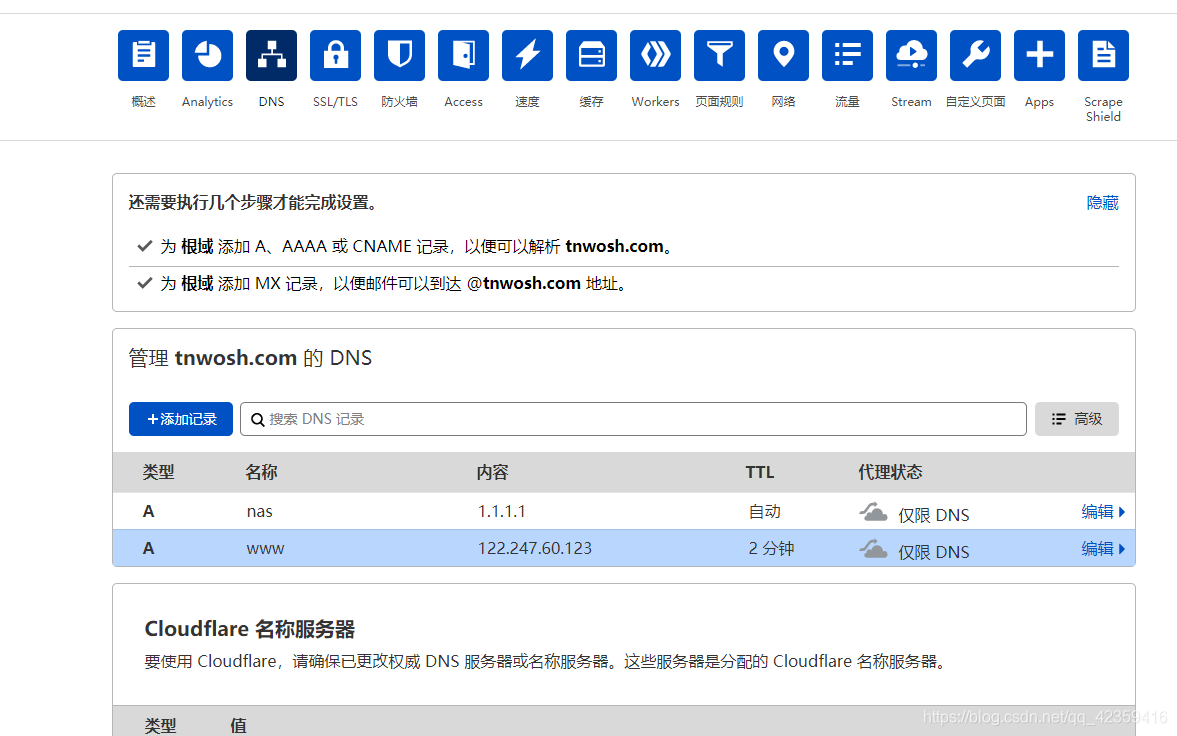This screenshot has width=1177, height=736.
Task: Click the 添加记录 button
Action: point(181,419)
